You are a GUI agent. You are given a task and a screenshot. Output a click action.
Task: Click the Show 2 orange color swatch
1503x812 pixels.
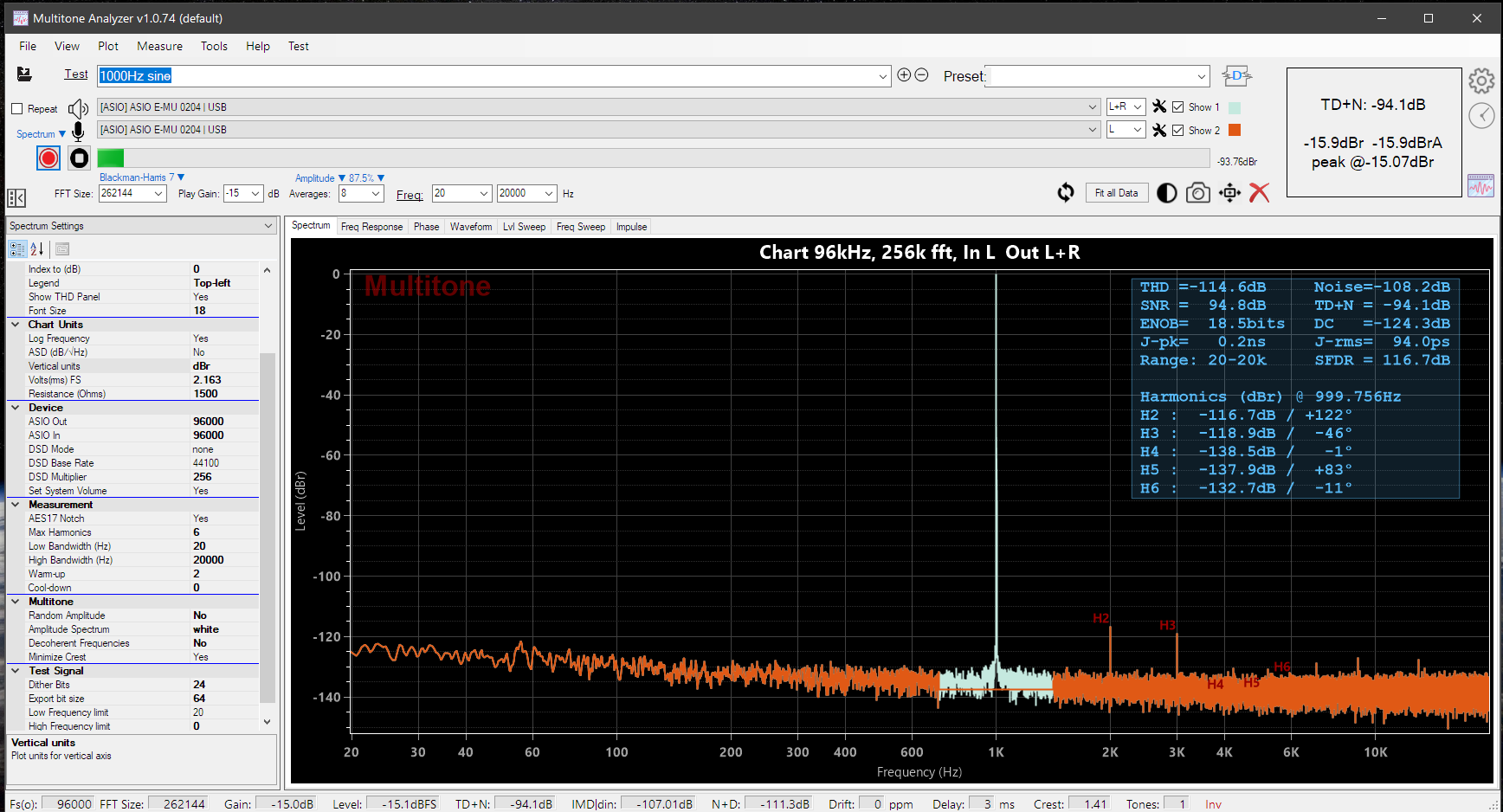pyautogui.click(x=1235, y=130)
